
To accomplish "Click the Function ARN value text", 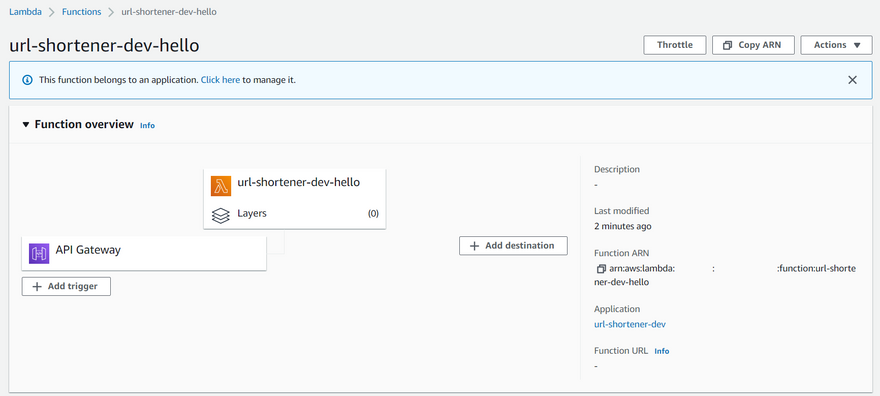I will pos(725,275).
